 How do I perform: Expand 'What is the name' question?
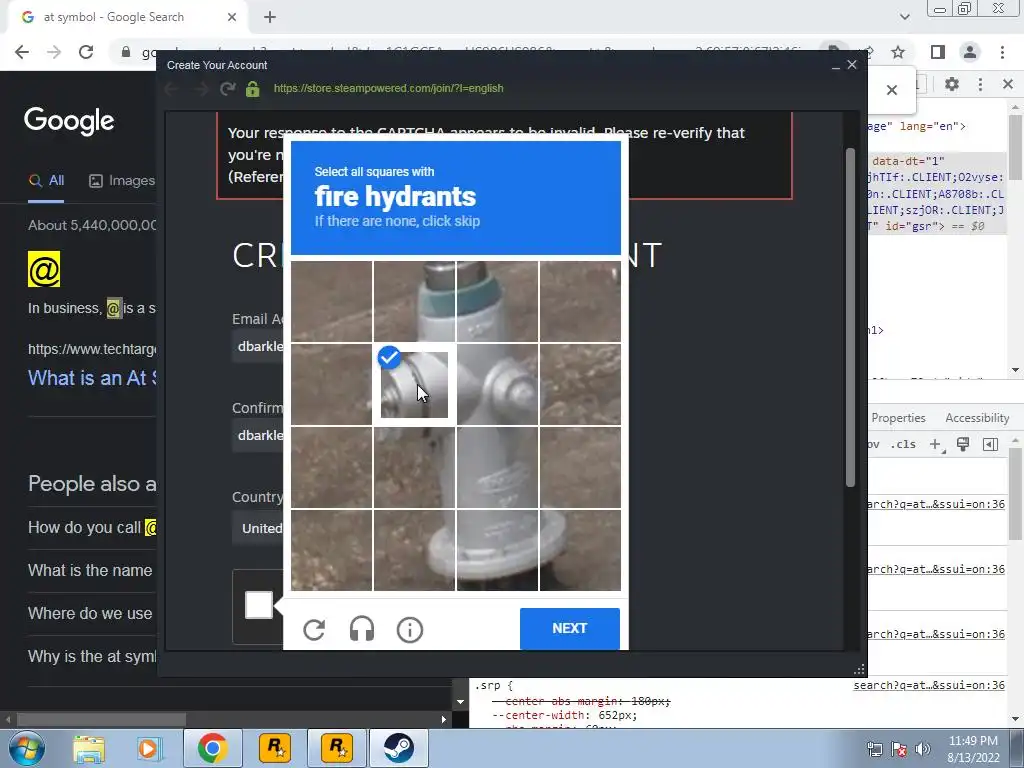92,571
